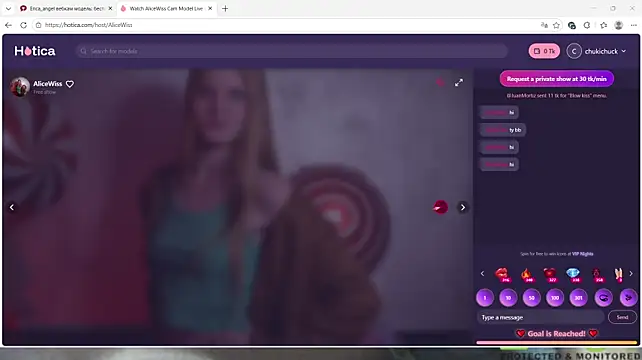Bookmark this page with the star icon
The height and width of the screenshot is (360, 642).
pos(556,25)
